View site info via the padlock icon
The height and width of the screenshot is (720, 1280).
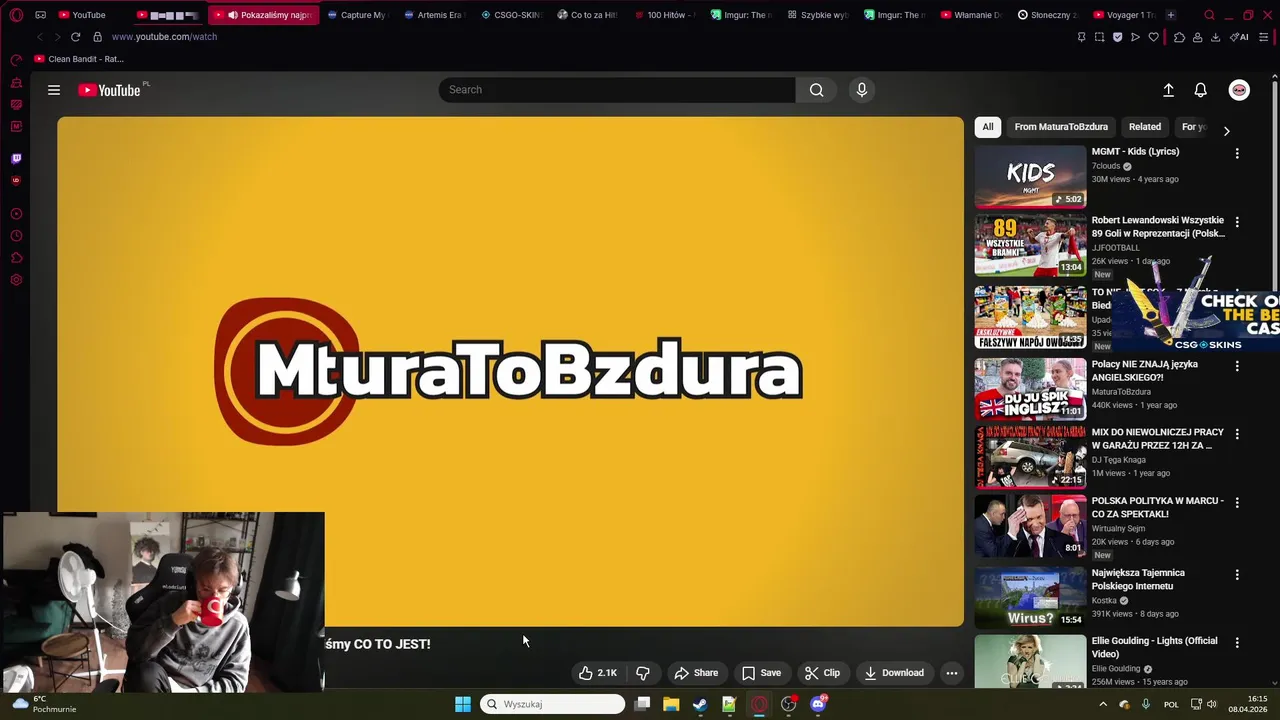[x=97, y=37]
